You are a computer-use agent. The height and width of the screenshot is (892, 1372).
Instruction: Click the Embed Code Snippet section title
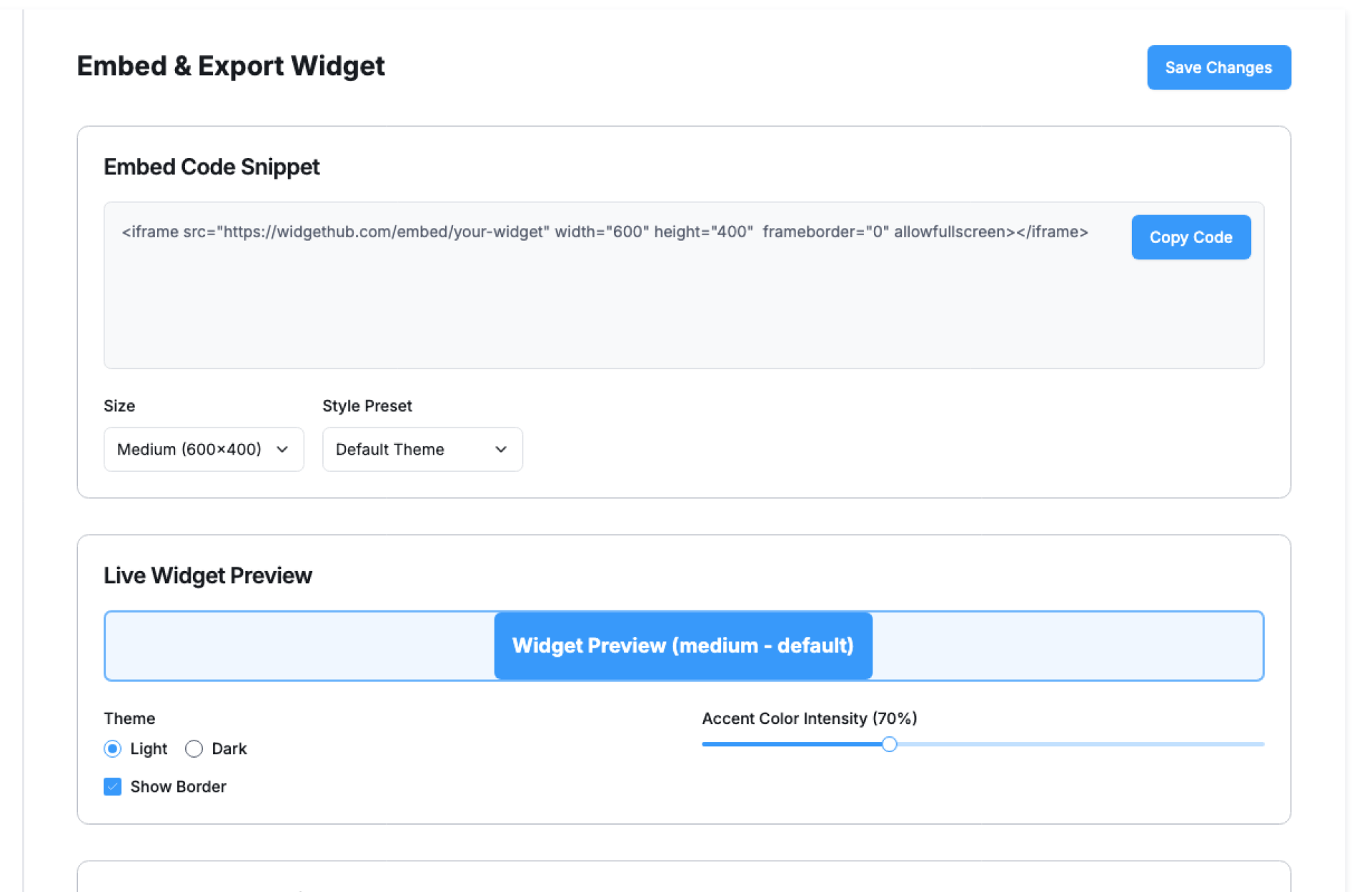212,167
